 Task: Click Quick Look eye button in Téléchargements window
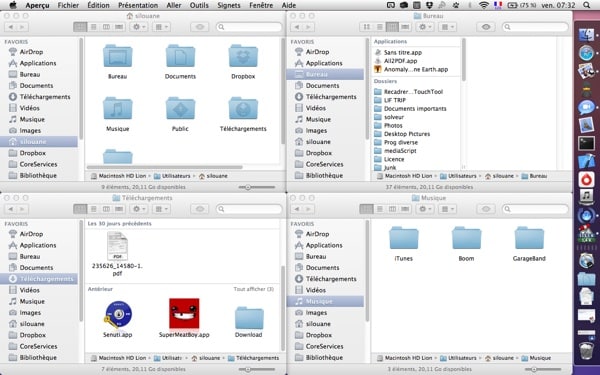point(200,209)
